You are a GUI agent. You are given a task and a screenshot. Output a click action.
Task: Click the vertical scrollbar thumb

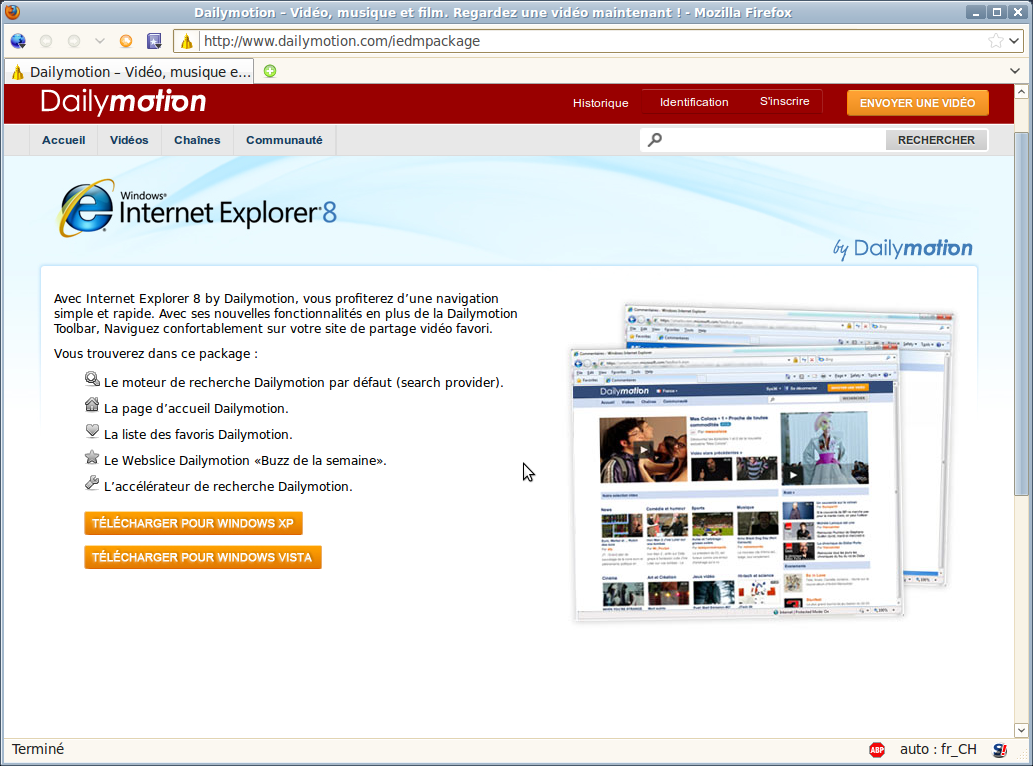1021,314
